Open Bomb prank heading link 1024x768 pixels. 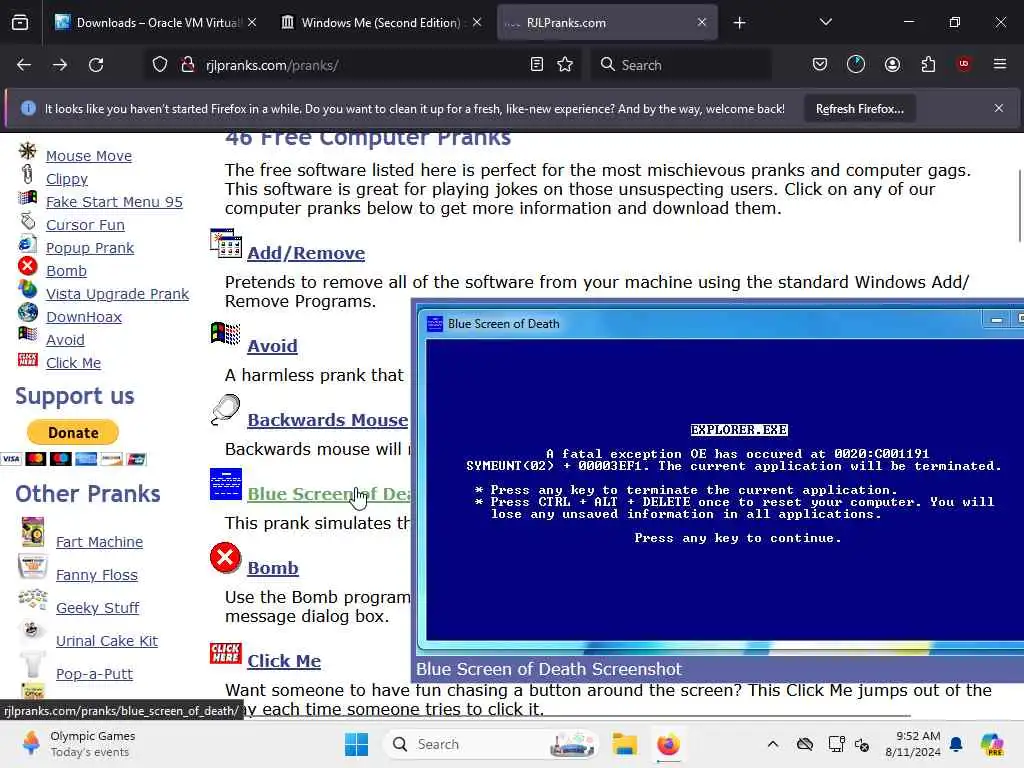pyautogui.click(x=273, y=568)
